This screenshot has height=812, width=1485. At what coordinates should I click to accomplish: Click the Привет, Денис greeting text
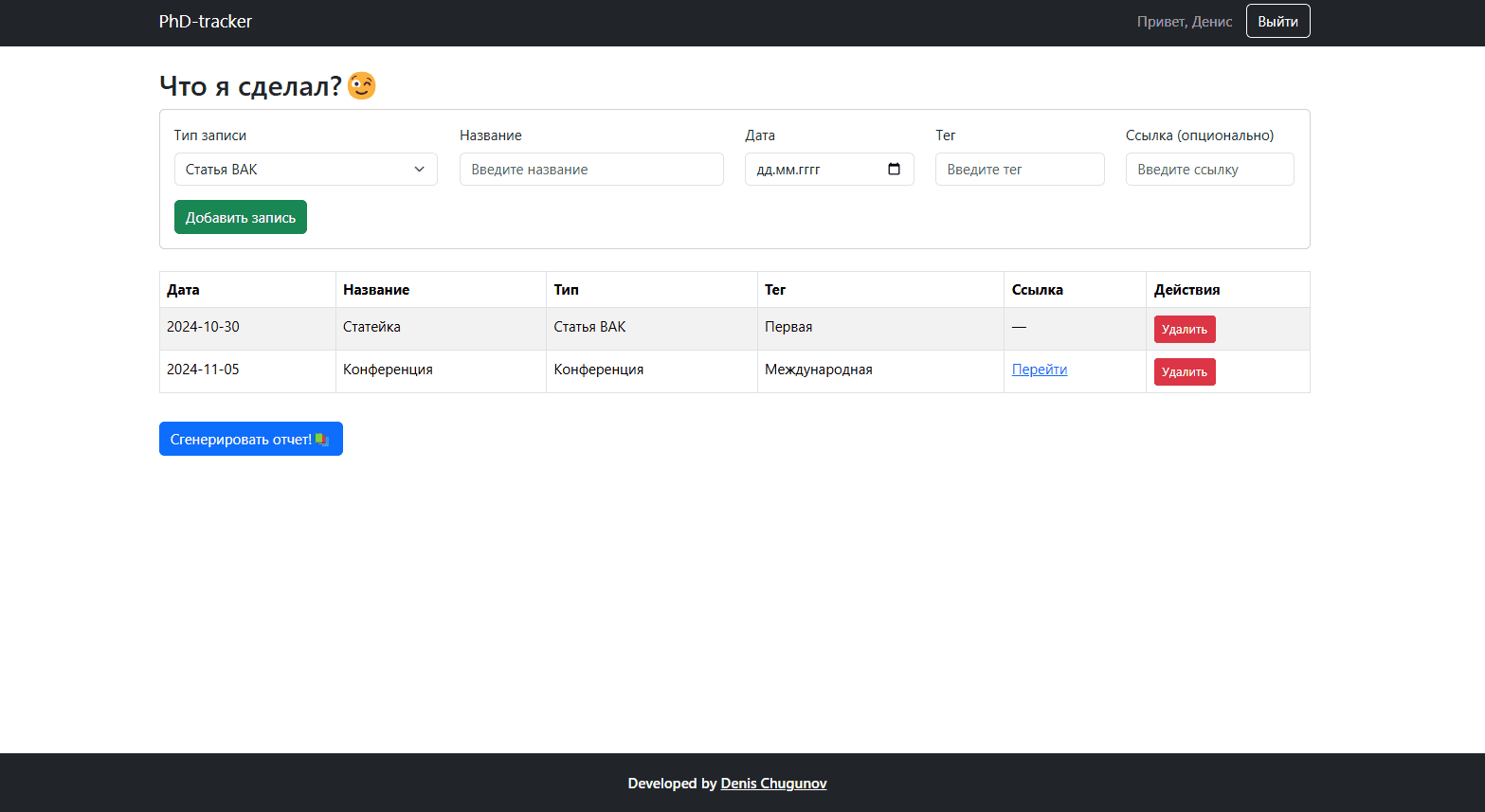click(1184, 22)
